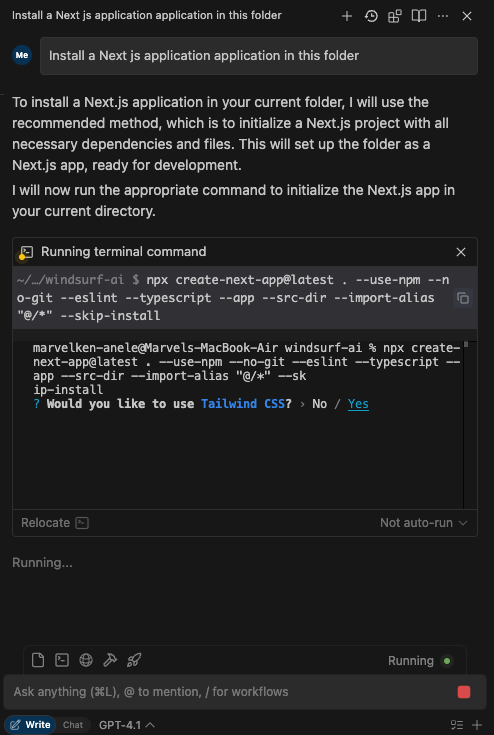Open the three-dot more options menu

pyautogui.click(x=442, y=16)
